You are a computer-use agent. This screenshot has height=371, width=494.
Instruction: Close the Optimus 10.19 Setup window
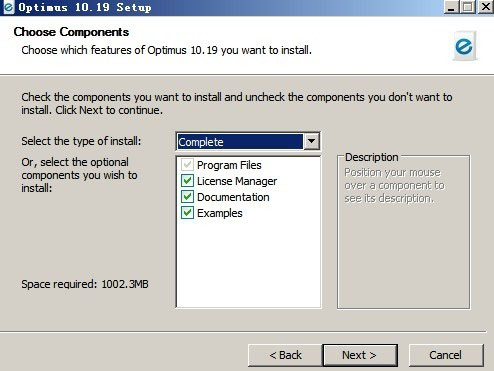[486, 7]
